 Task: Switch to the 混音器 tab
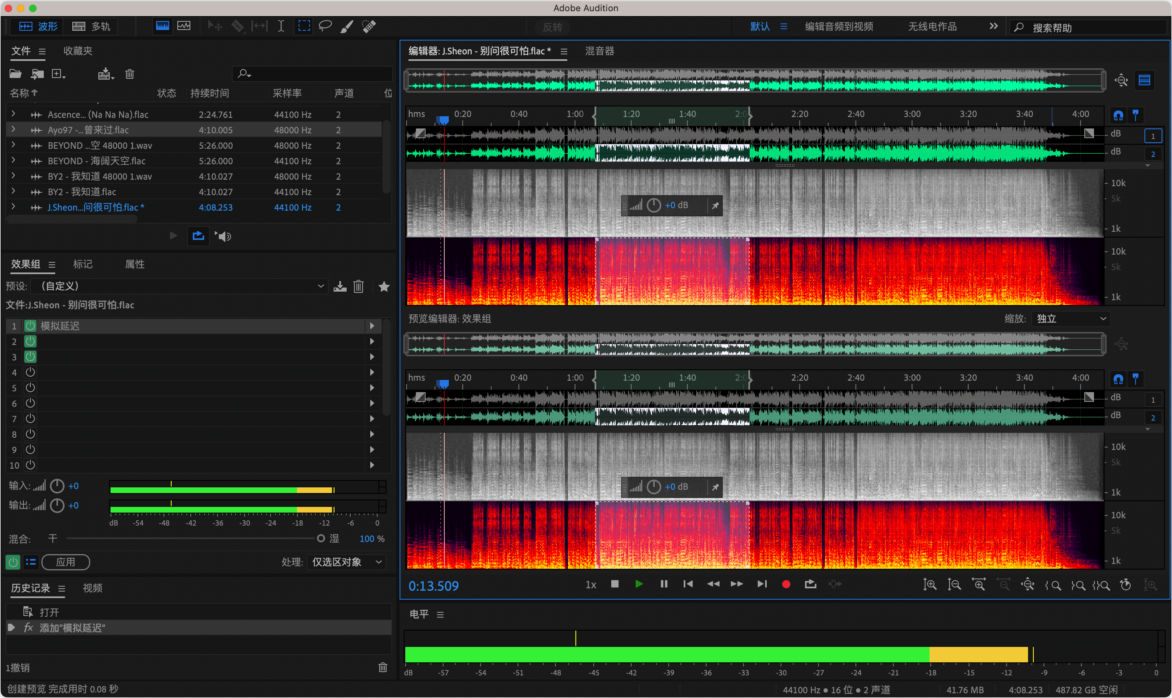[599, 51]
